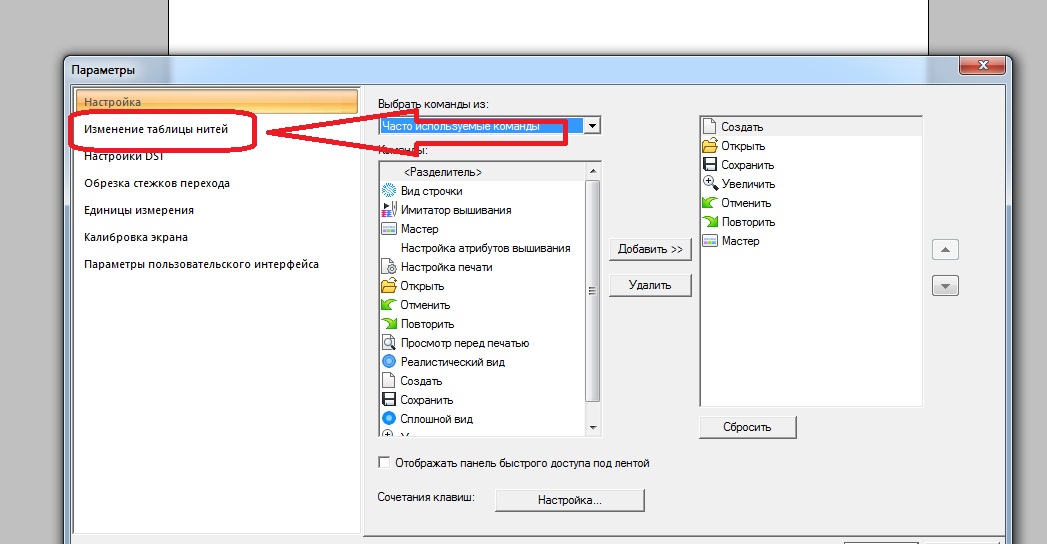The image size is (1047, 544).
Task: Open Параметры пользовательского интерфейса section
Action: pyautogui.click(x=201, y=264)
